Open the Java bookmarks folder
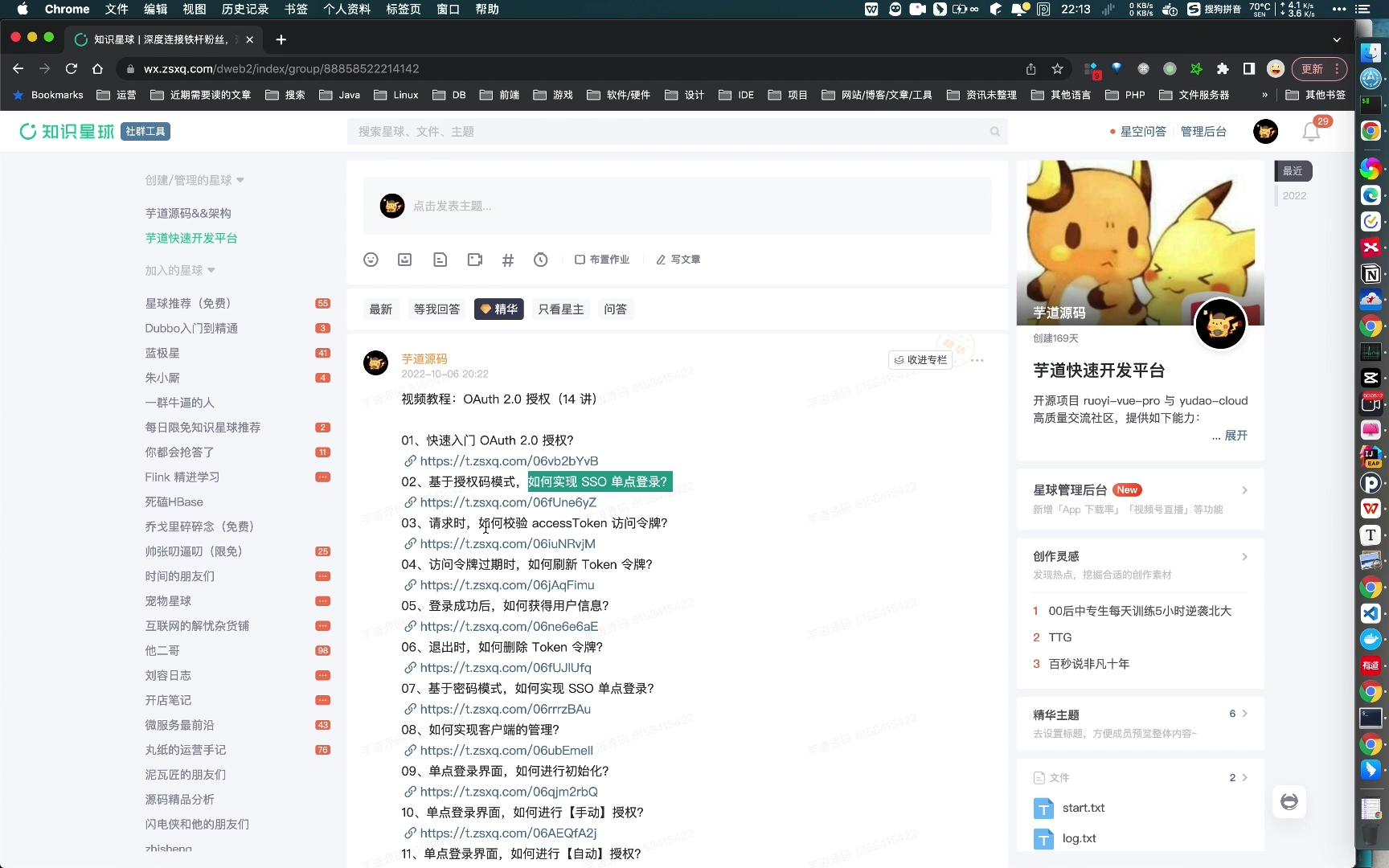Viewport: 1389px width, 868px height. coord(339,95)
